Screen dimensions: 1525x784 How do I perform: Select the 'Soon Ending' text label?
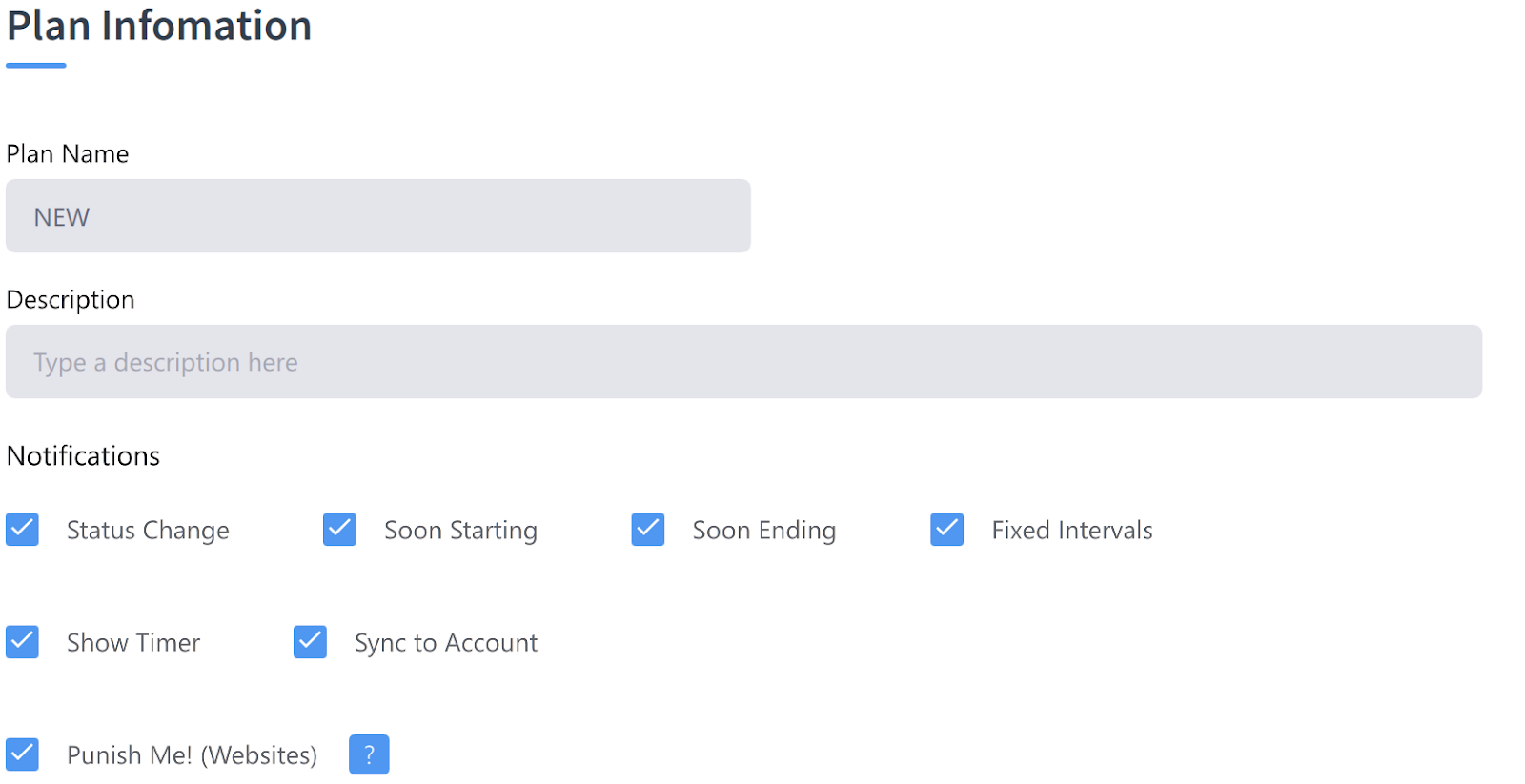pos(764,531)
